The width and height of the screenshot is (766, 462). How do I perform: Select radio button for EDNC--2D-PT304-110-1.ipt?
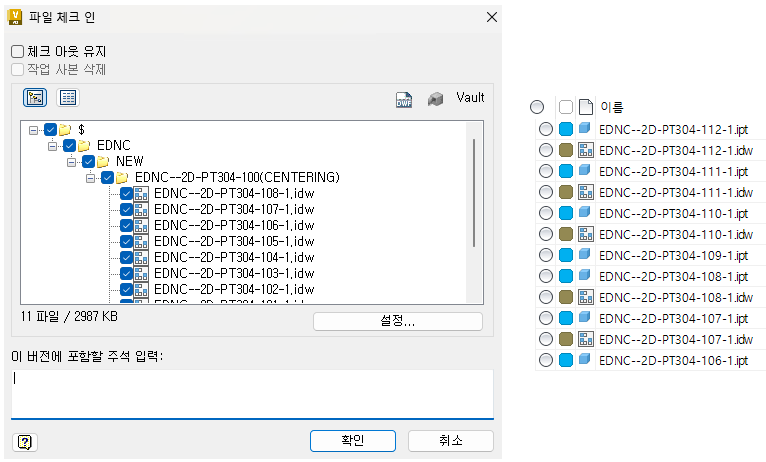coord(545,213)
